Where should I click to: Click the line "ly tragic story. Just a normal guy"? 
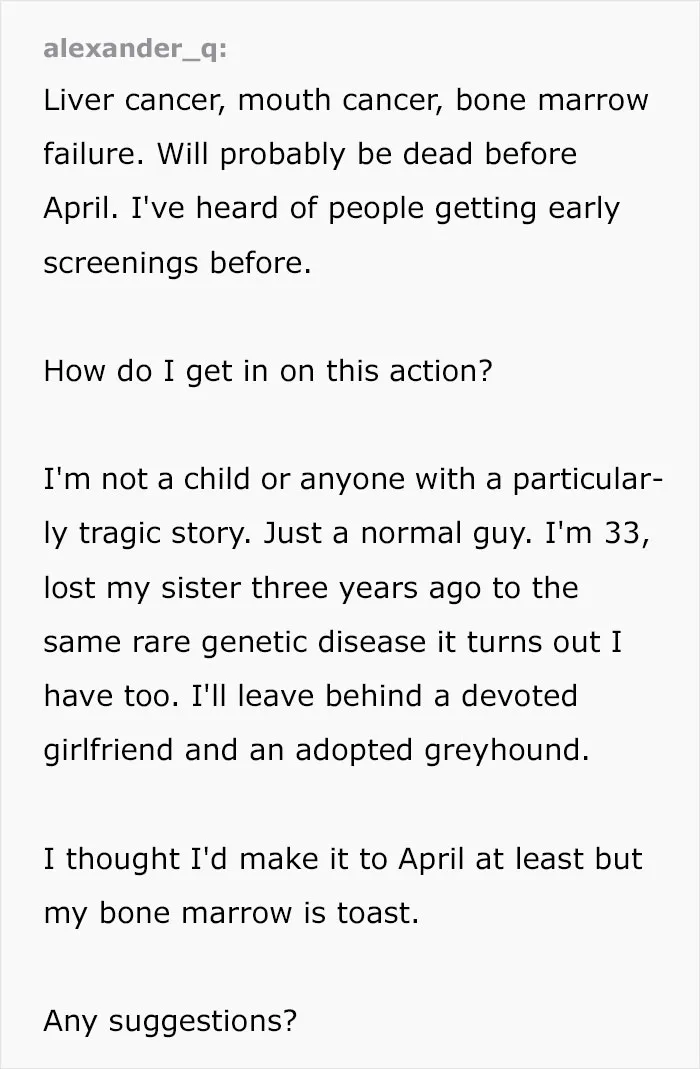(x=346, y=533)
